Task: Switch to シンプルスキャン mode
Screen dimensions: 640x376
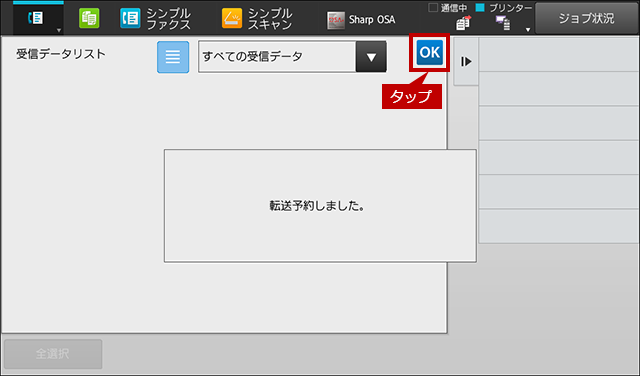Action: [257, 19]
